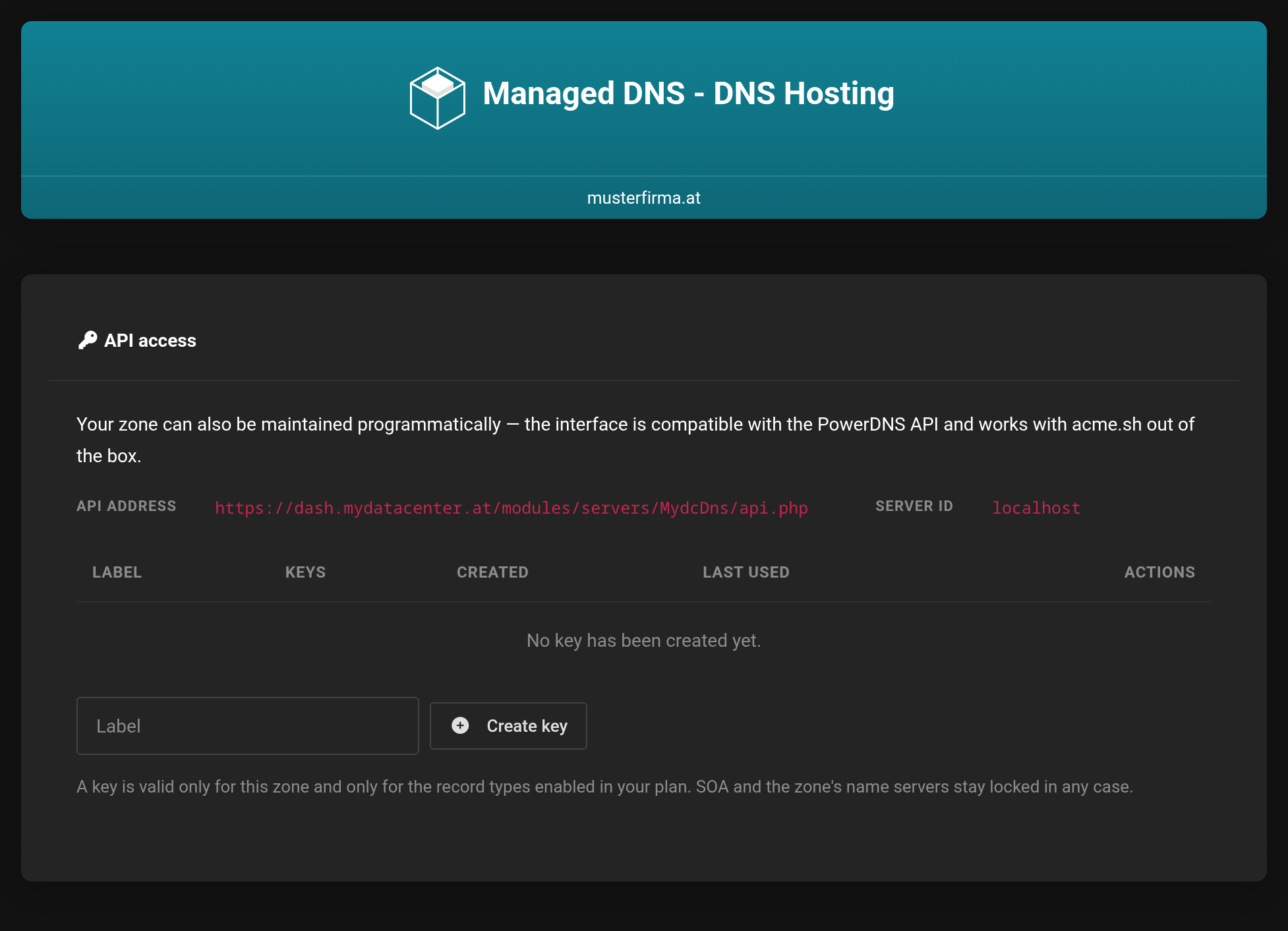Click the LAST USED column header
The width and height of the screenshot is (1288, 931).
746,572
